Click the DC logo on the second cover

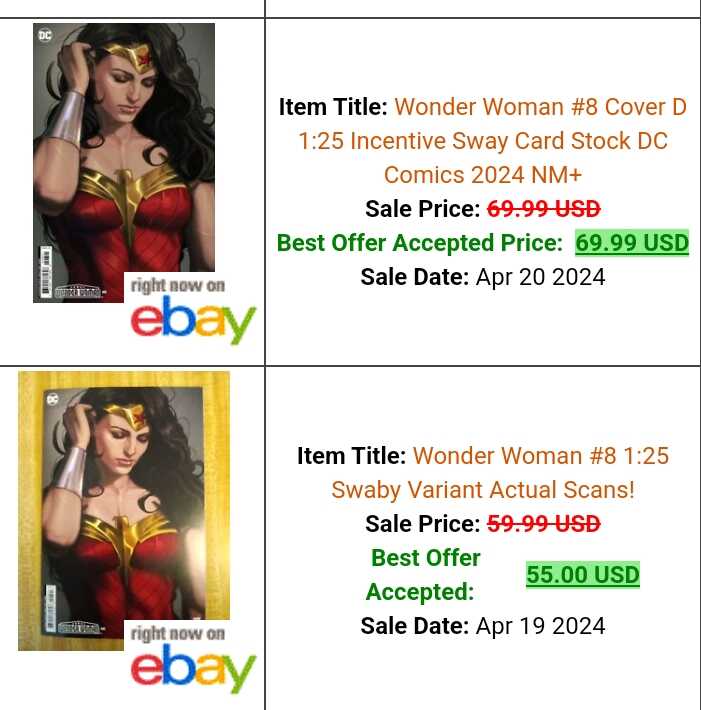coord(53,399)
